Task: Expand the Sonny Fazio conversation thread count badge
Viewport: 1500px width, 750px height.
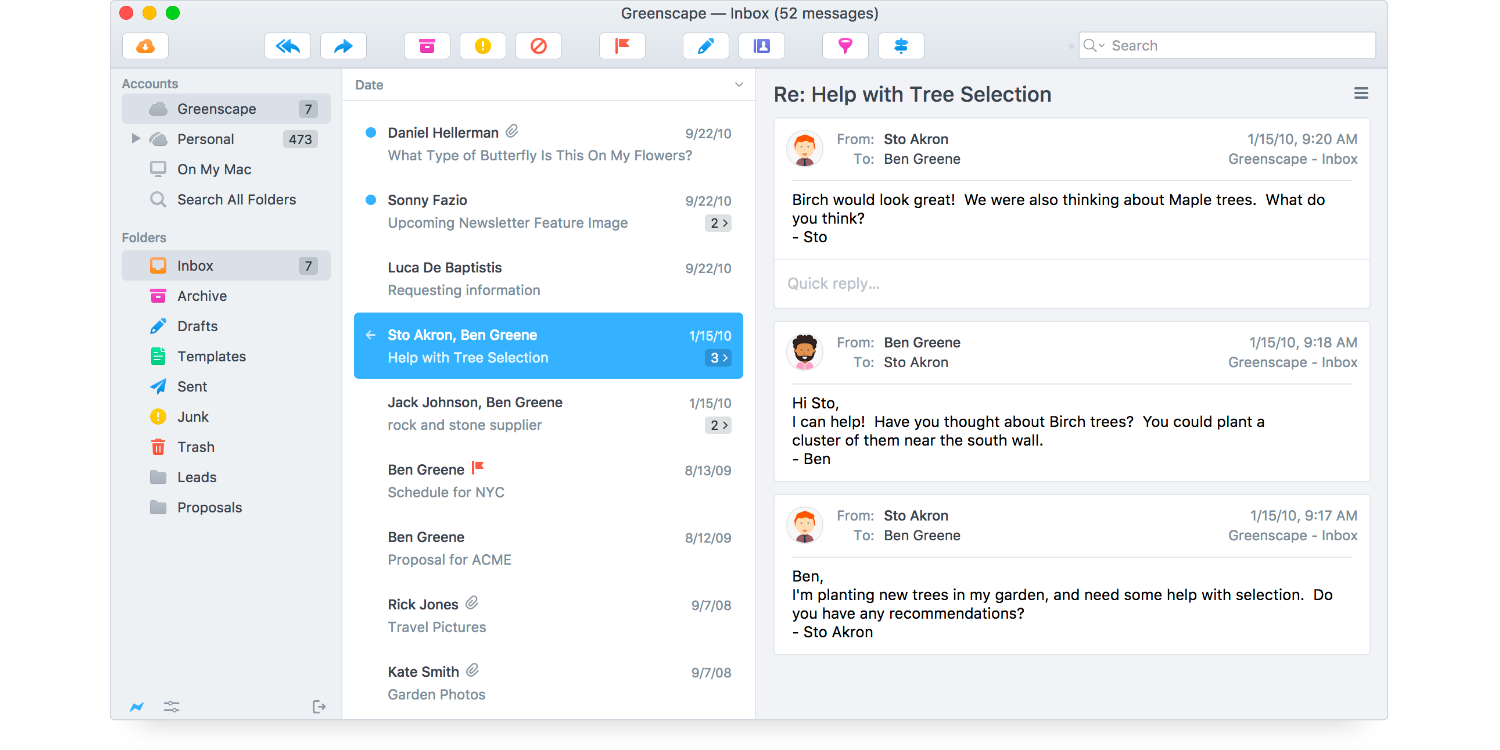Action: [x=718, y=224]
